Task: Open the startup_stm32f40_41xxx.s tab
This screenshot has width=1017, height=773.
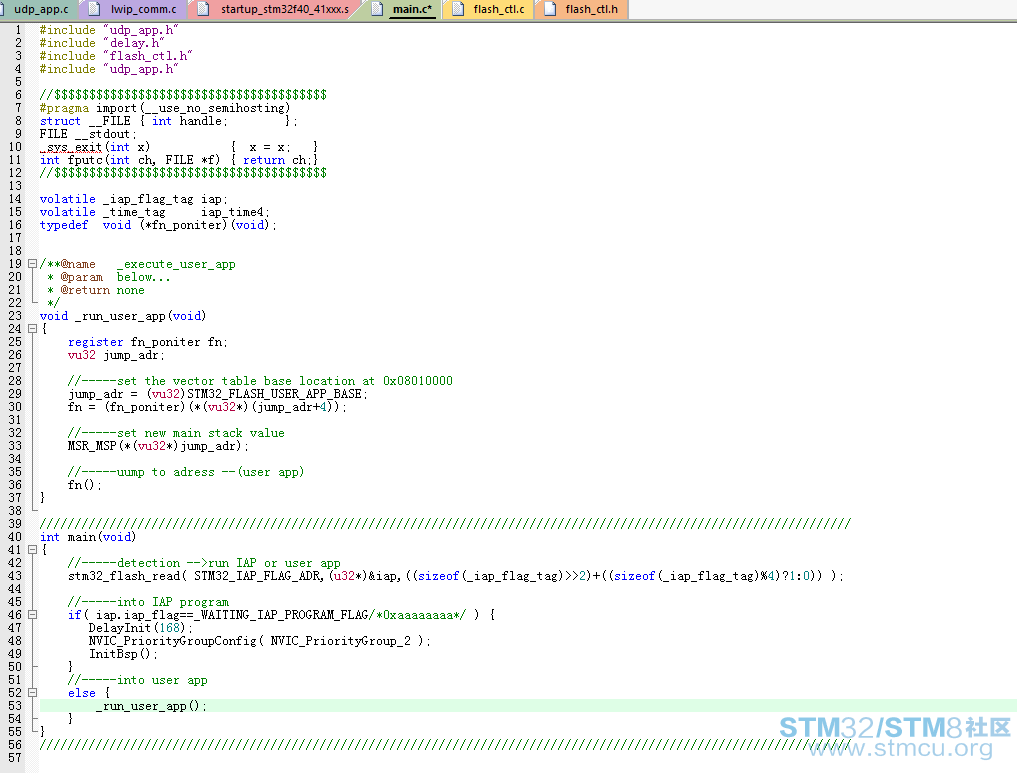Action: tap(284, 9)
